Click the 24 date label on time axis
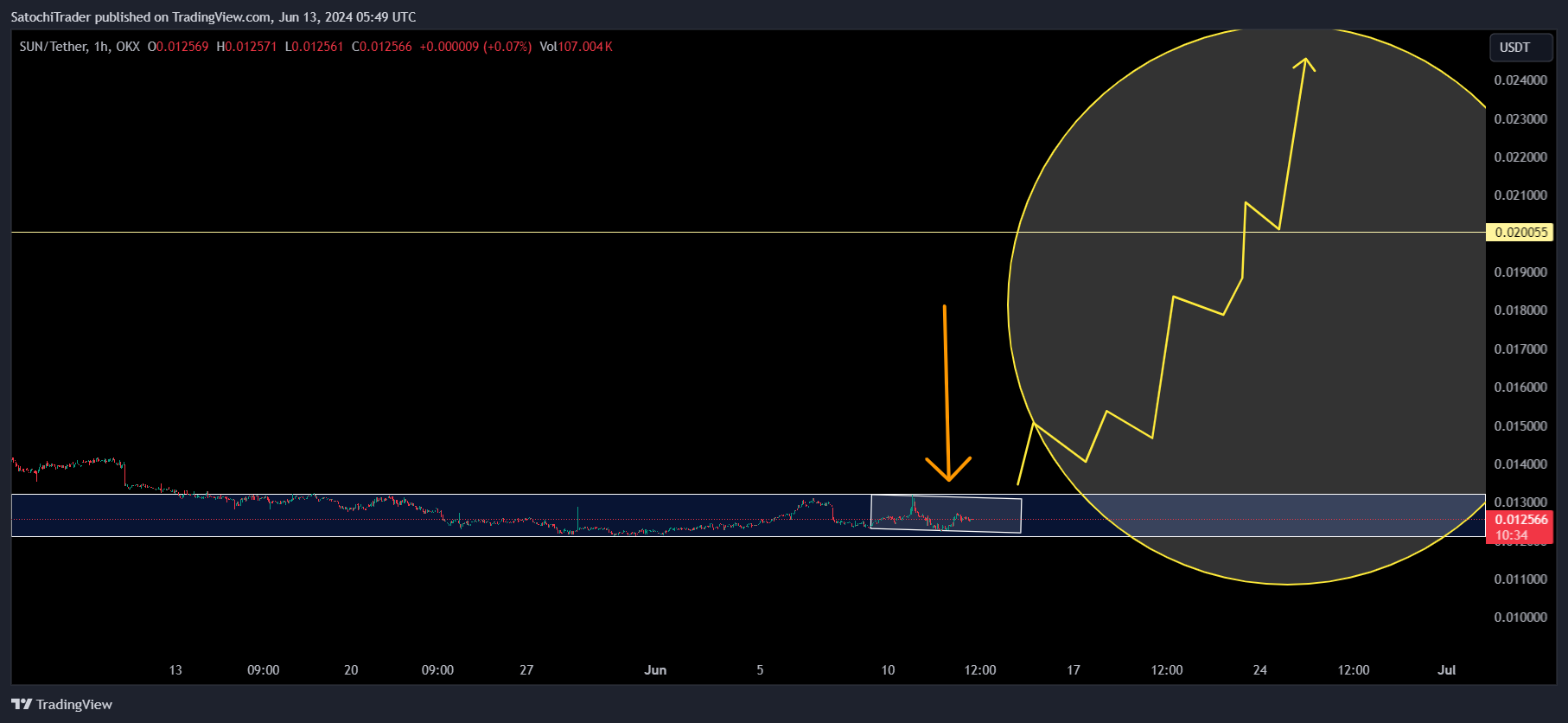1568x723 pixels. pos(1260,669)
